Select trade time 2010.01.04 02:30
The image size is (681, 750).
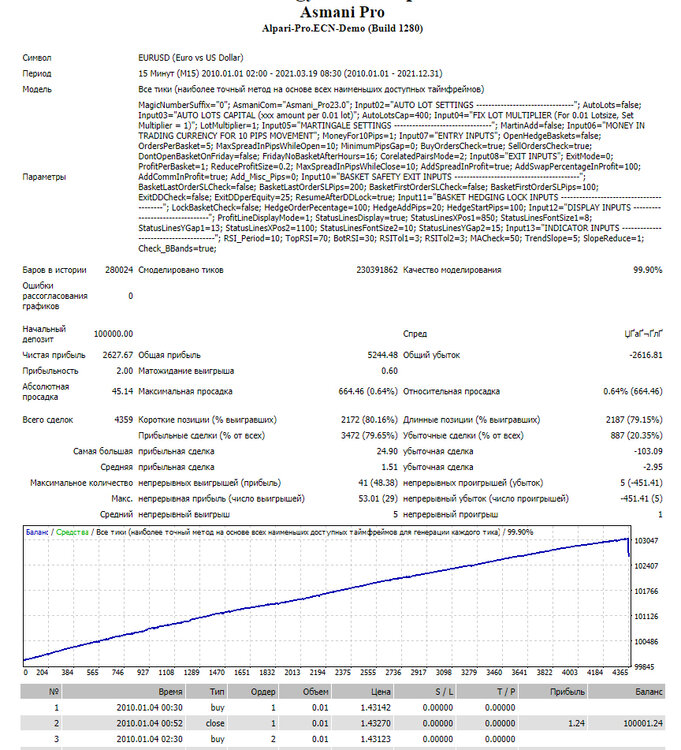click(x=149, y=739)
